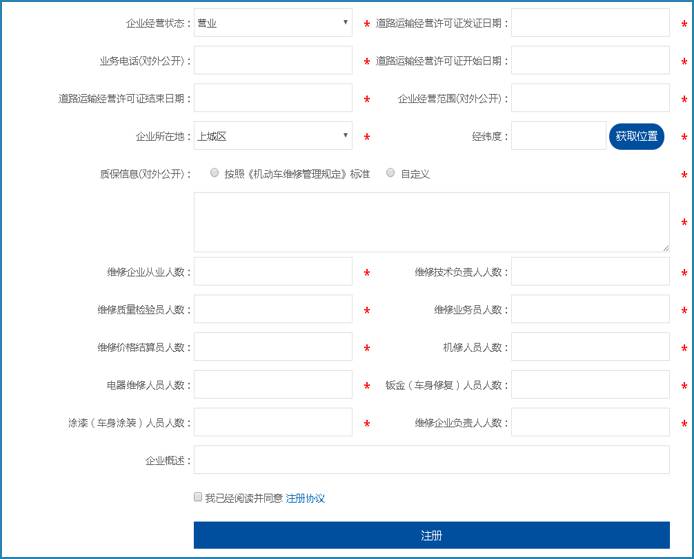Focus the 维修价格结算员人数 field
This screenshot has height=559, width=694.
tap(273, 347)
